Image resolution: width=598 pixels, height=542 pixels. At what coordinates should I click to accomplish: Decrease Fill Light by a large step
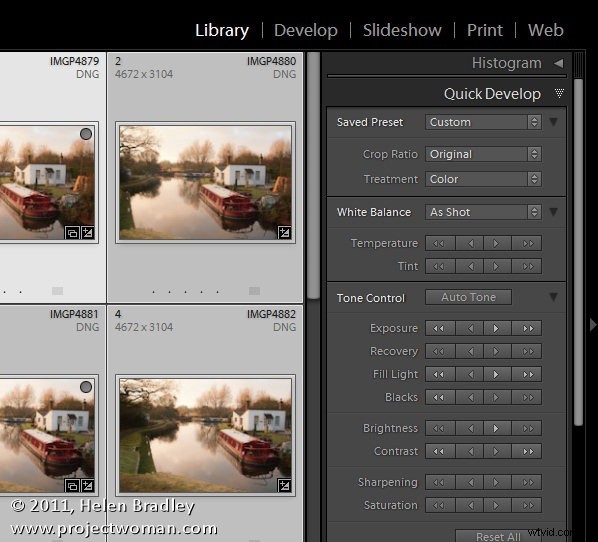tap(440, 375)
